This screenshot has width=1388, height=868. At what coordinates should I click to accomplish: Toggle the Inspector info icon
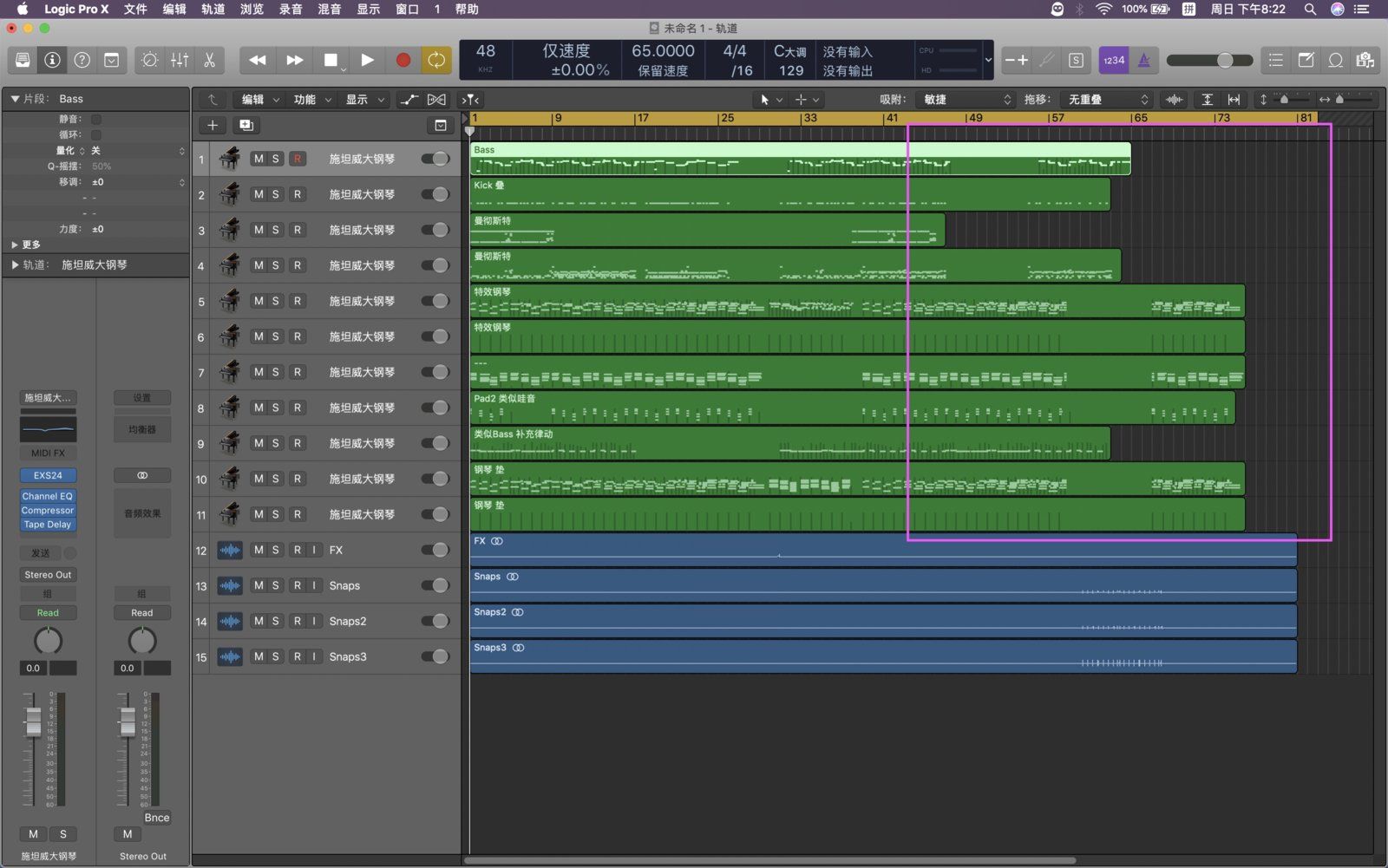[x=53, y=60]
